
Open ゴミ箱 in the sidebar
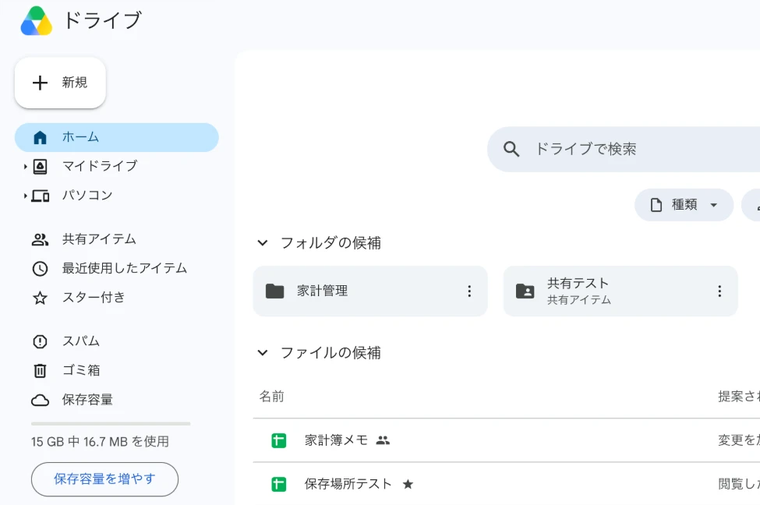pos(117,371)
